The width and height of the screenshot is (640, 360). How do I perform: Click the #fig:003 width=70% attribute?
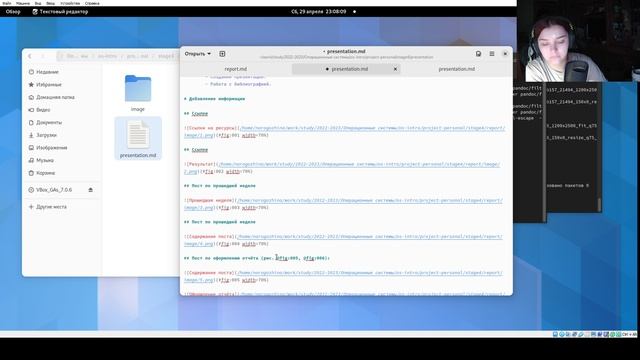point(242,208)
